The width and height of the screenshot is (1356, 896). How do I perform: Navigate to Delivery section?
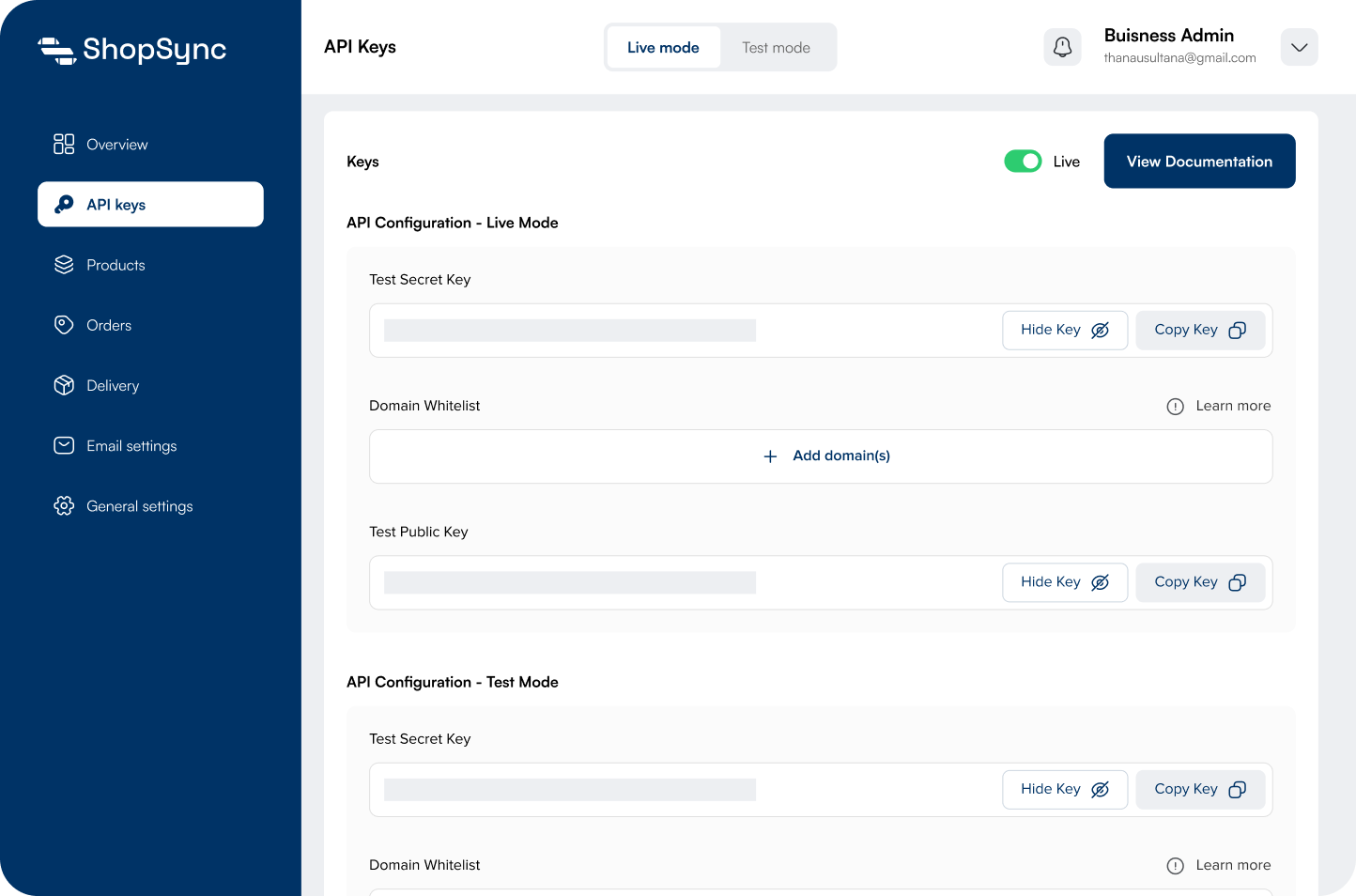(150, 385)
